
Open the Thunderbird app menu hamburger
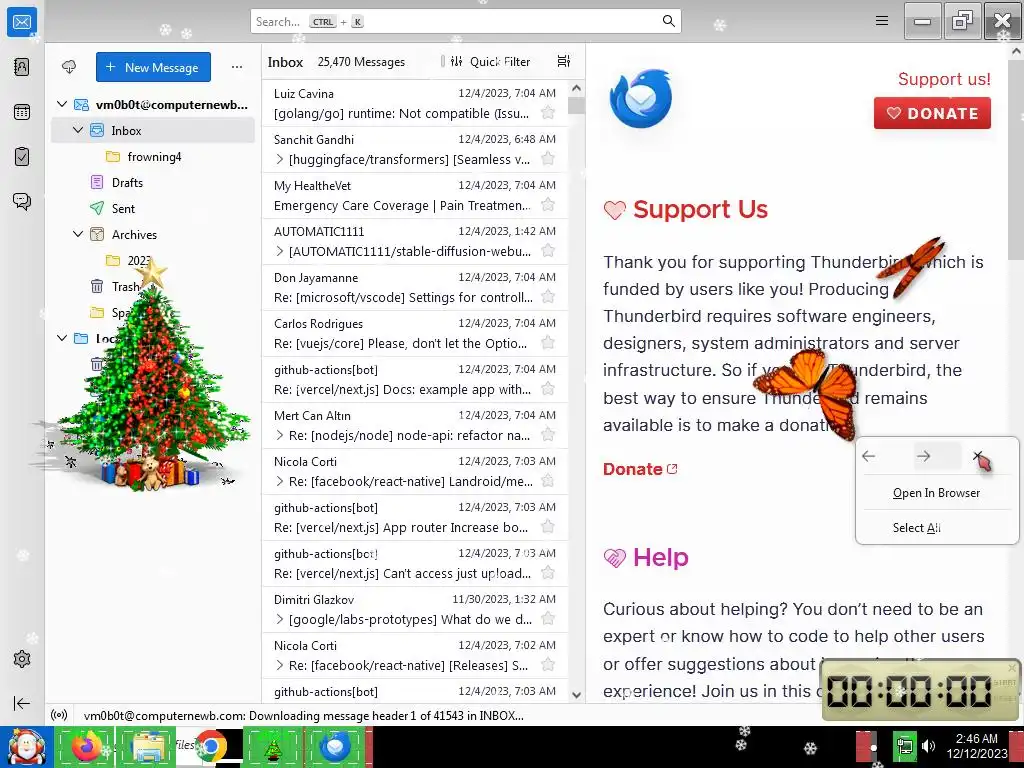tap(882, 21)
